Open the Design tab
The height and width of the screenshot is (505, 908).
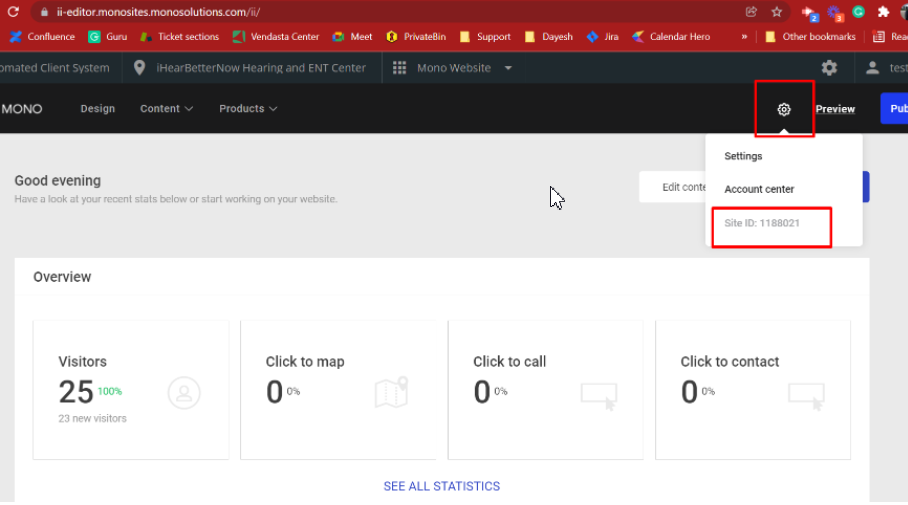click(x=98, y=109)
